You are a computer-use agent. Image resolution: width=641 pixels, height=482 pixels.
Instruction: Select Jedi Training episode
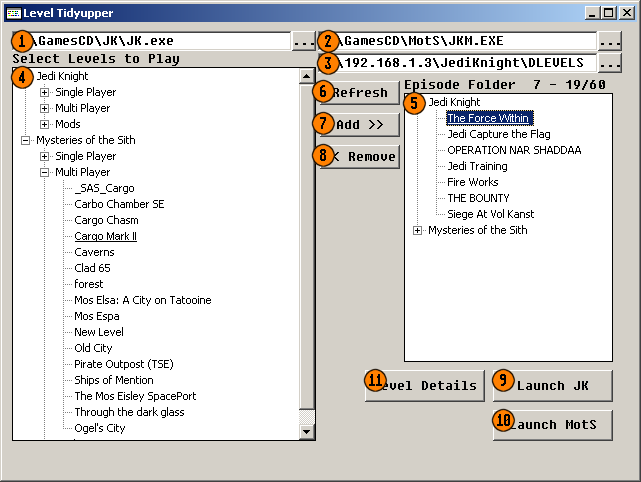[477, 166]
